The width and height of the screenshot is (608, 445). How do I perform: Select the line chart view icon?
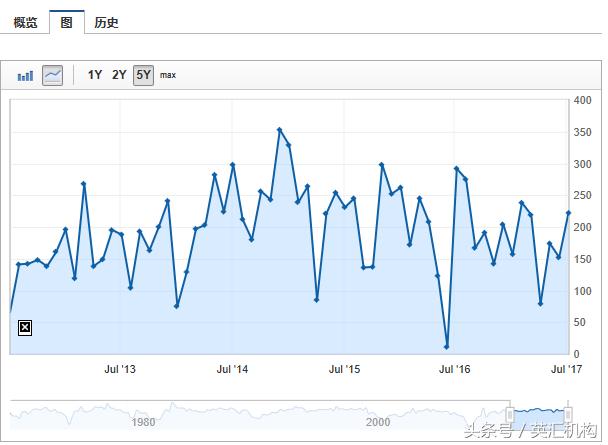[52, 75]
